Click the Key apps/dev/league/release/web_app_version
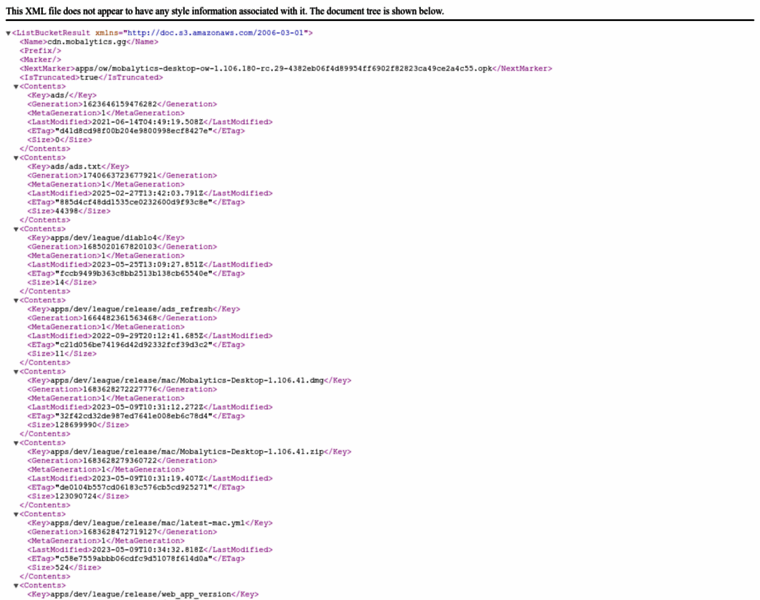Image resolution: width=760 pixels, height=600 pixels. (141, 594)
